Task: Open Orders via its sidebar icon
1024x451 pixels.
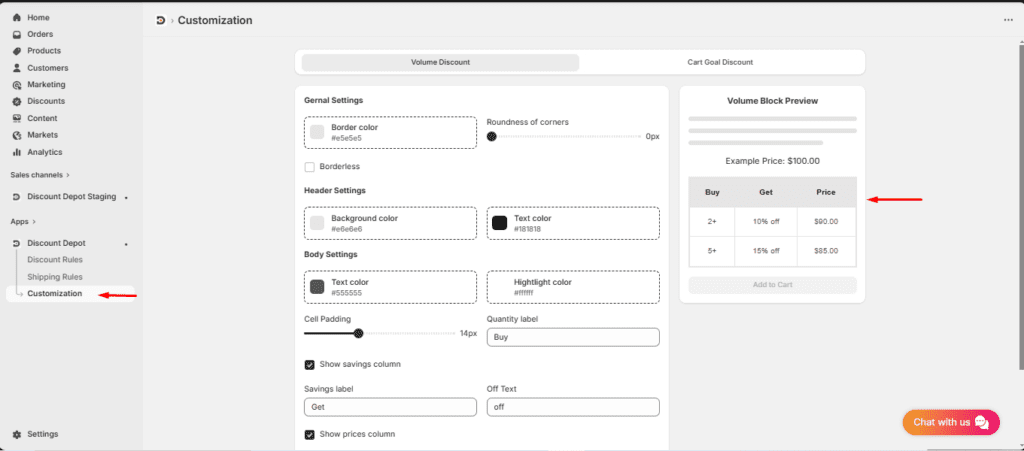Action: [17, 34]
